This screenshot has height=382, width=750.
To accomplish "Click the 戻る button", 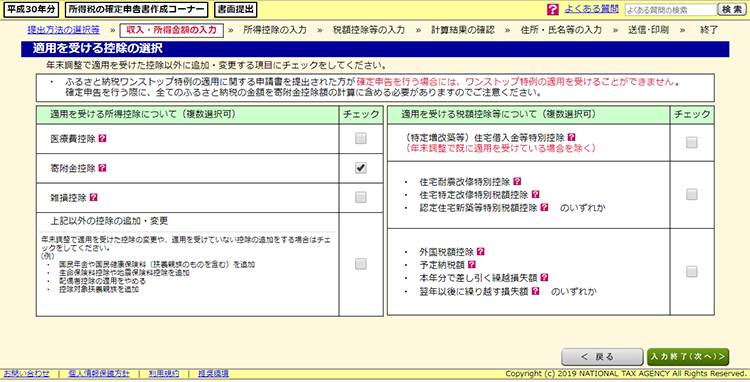I will 602,357.
